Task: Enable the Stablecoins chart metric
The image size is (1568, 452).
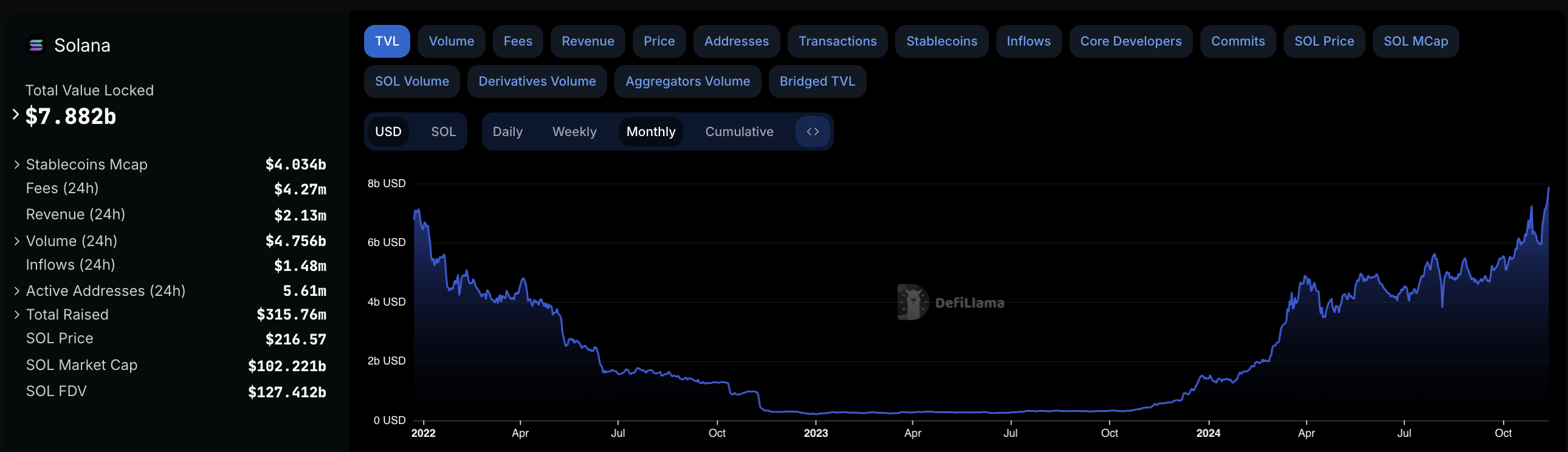Action: pyautogui.click(x=941, y=41)
